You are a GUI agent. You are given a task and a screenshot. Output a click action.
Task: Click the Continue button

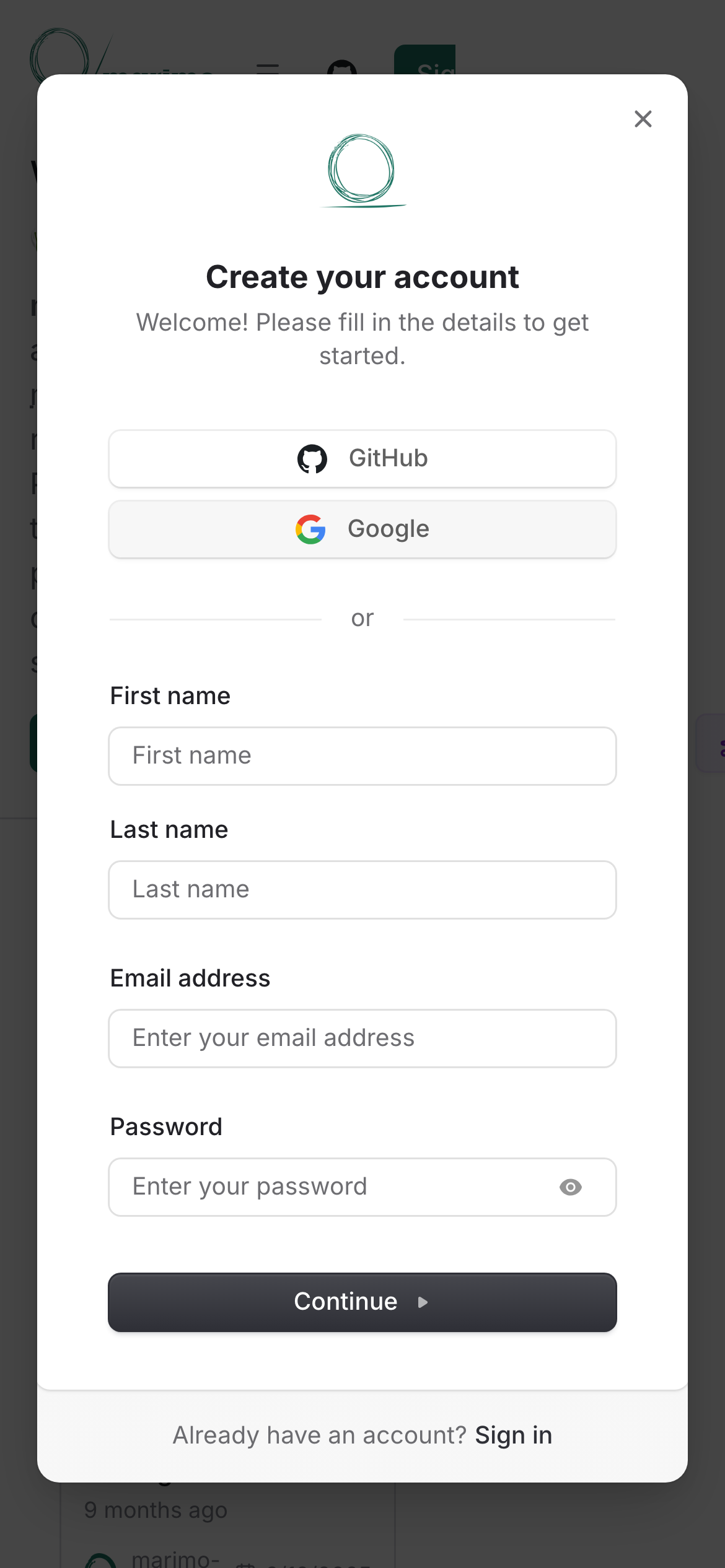coord(362,1302)
